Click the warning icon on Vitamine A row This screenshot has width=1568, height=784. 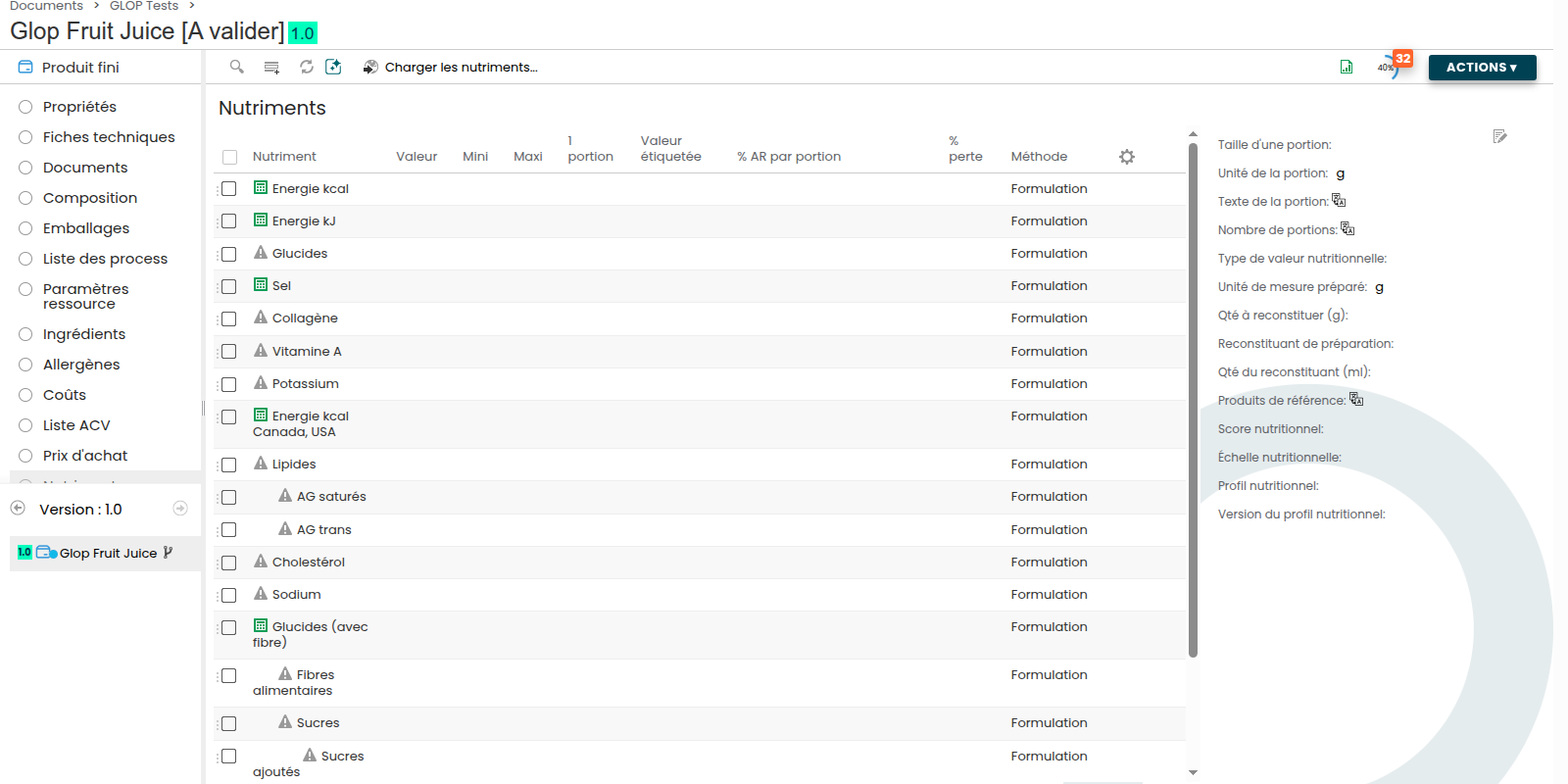tap(261, 351)
